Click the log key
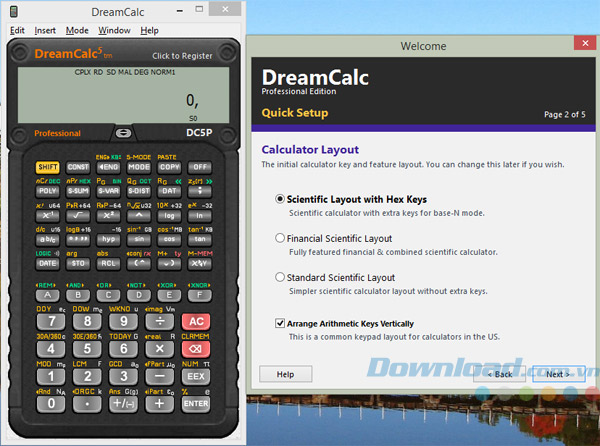This screenshot has width=600, height=446. (170, 216)
